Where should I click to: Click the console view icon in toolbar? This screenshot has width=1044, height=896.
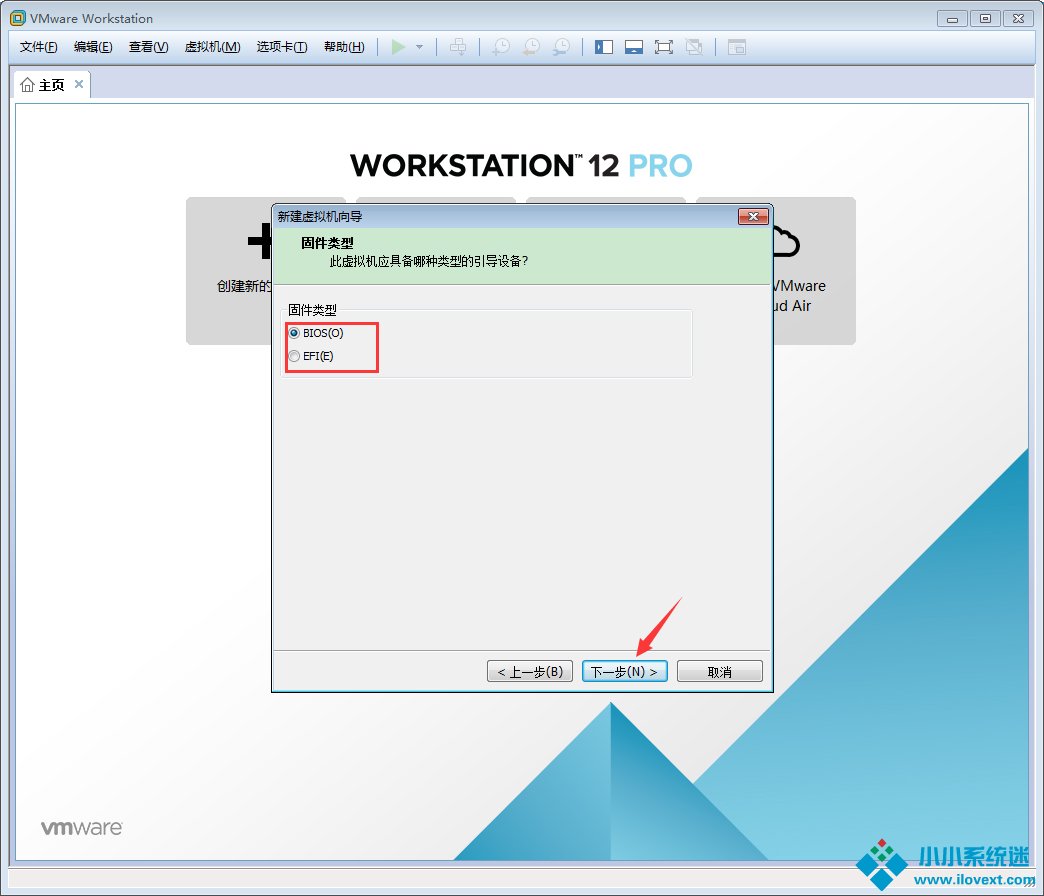coord(736,47)
